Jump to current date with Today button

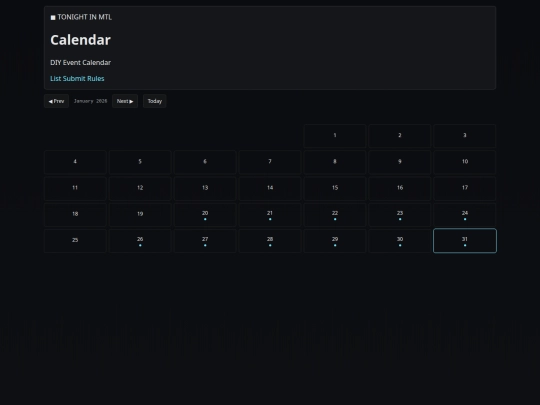(x=155, y=101)
